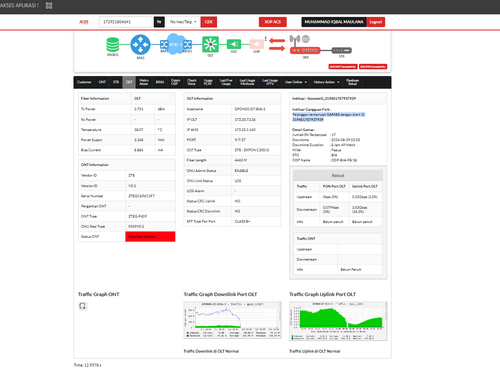500x370 pixels.
Task: Select the faded red ODP node icon
Action: point(256,44)
